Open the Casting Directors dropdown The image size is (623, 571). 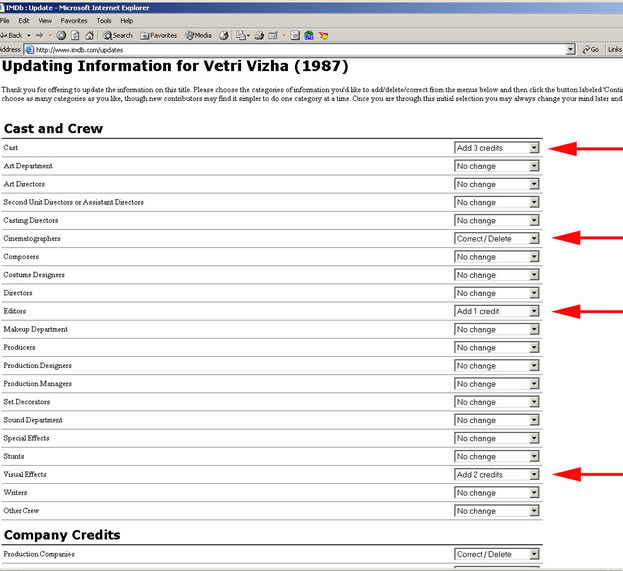[x=497, y=221]
